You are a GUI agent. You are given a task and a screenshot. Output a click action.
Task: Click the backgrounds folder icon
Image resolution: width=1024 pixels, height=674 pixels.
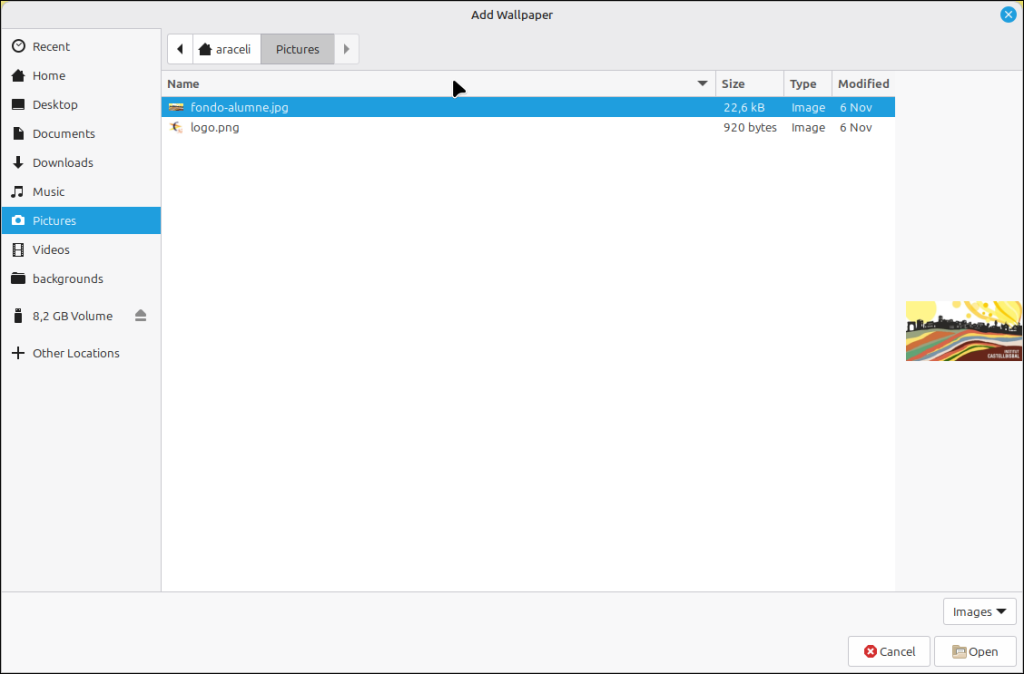click(x=18, y=279)
